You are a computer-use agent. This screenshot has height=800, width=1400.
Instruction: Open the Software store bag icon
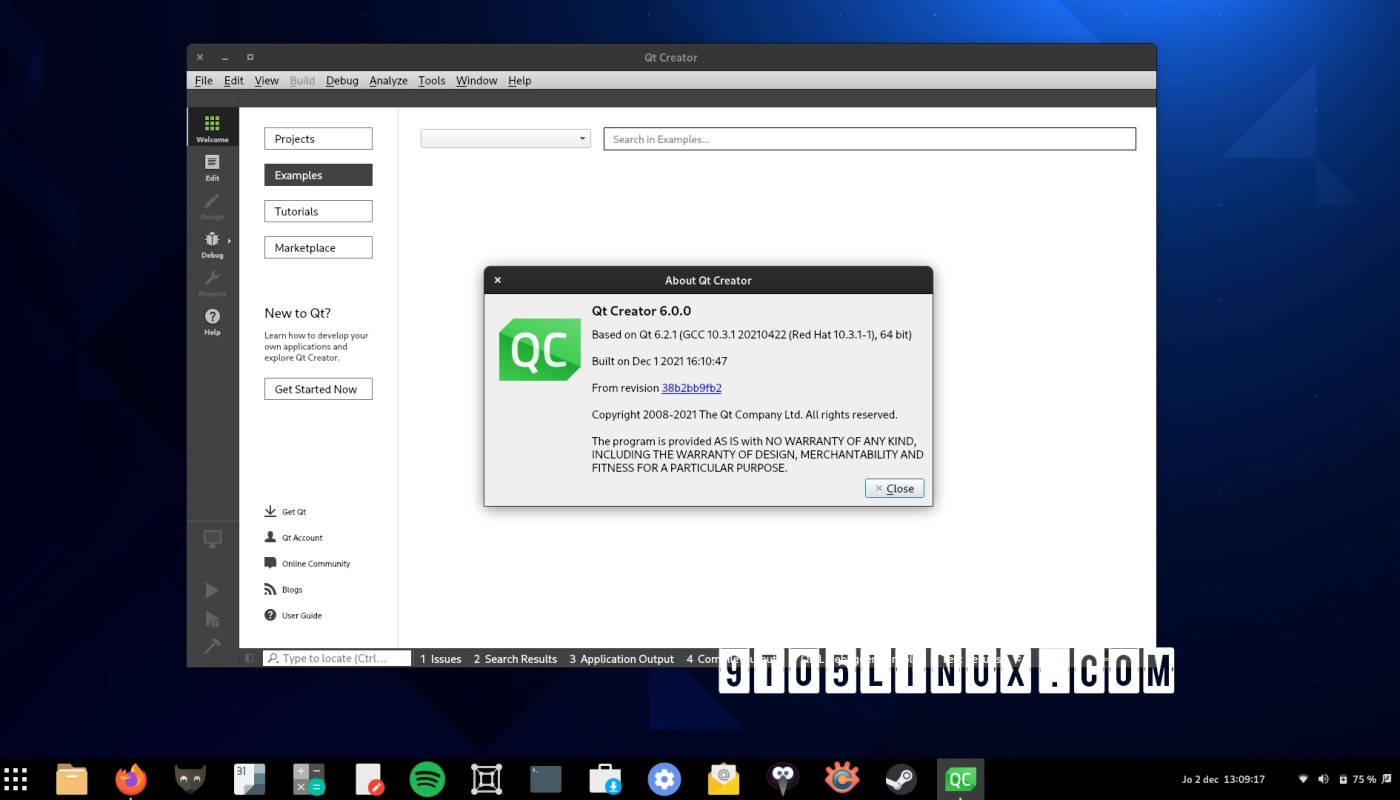click(605, 779)
